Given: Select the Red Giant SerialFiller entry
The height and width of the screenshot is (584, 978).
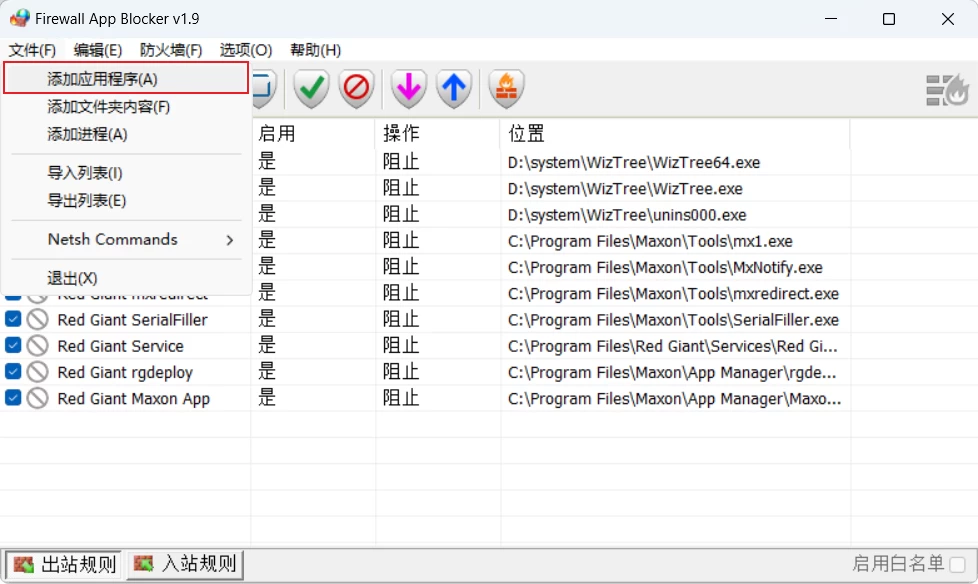Looking at the screenshot, I should click(x=133, y=319).
